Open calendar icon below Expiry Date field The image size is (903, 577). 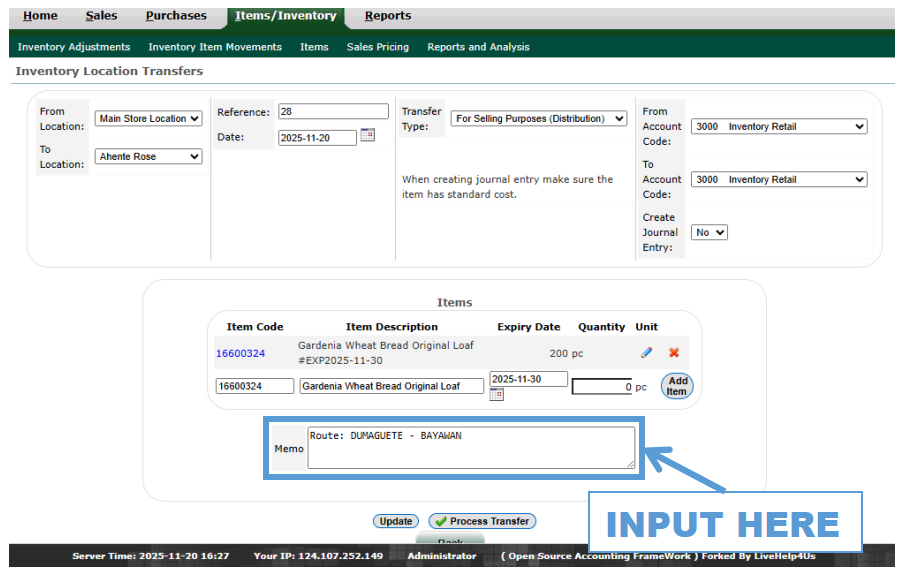point(496,395)
